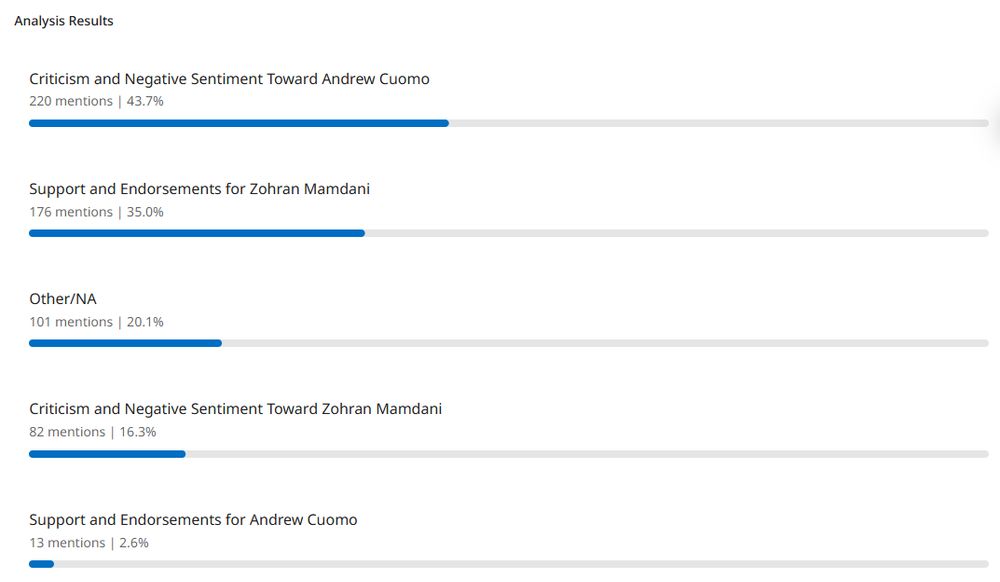Viewport: 1000px width, 582px height.
Task: Click blue filled bar for Mamdani criticism
Action: point(107,454)
